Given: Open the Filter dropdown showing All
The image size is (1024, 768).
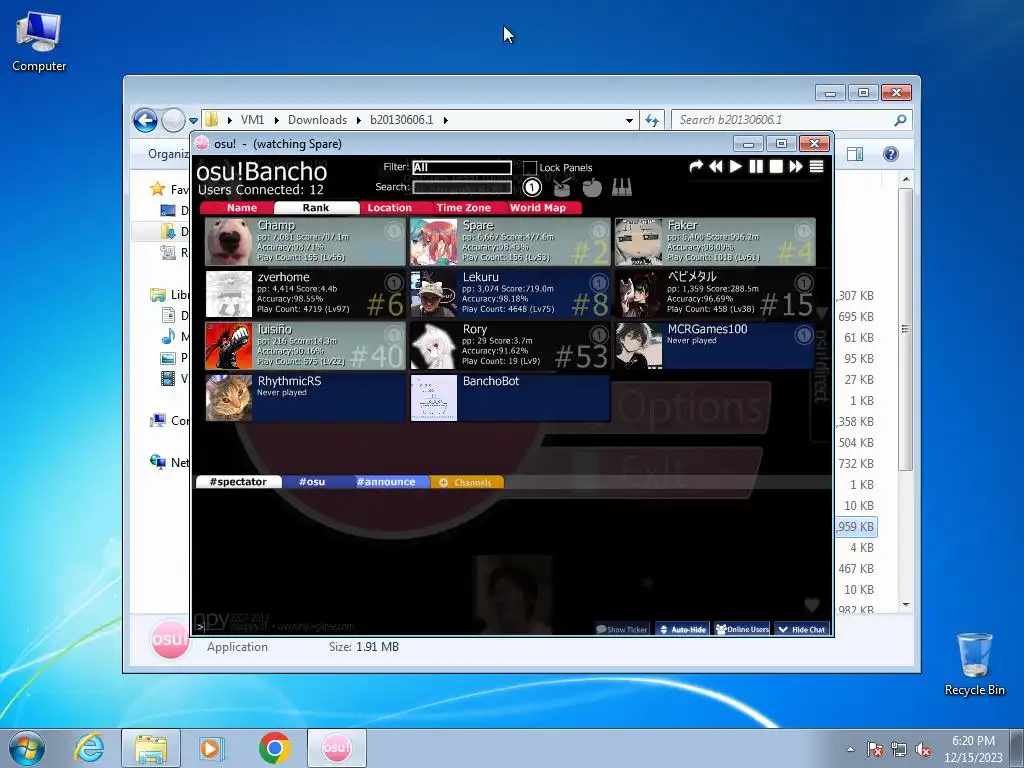Looking at the screenshot, I should point(462,168).
